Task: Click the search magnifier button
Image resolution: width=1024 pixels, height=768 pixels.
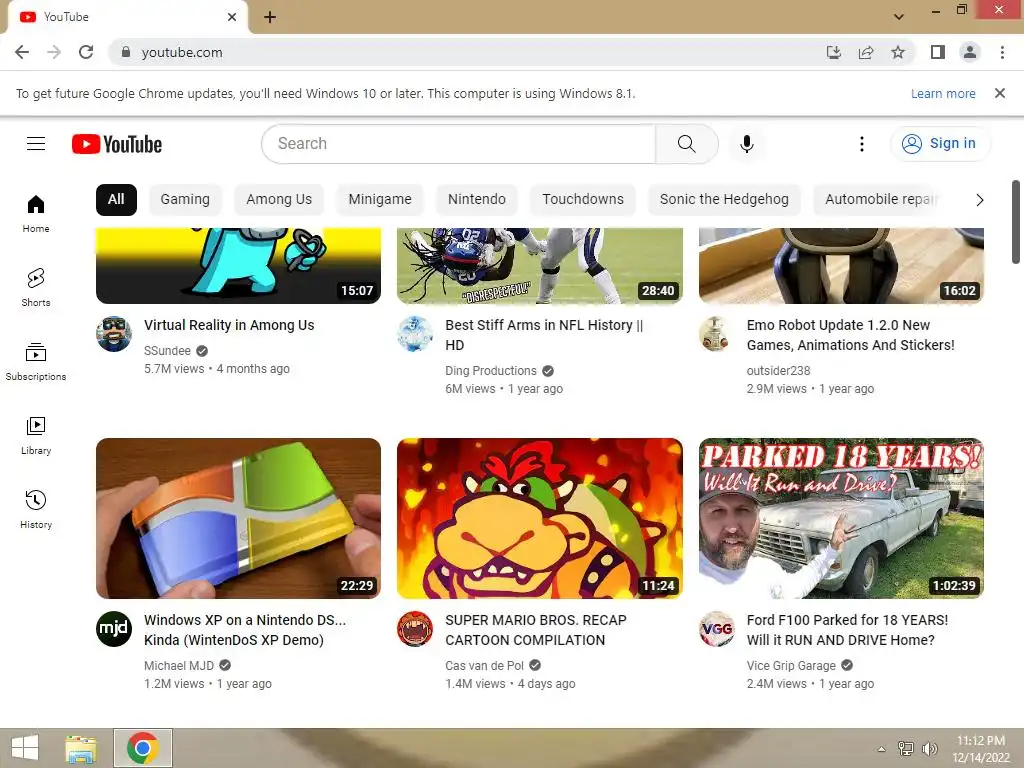Action: pos(686,144)
